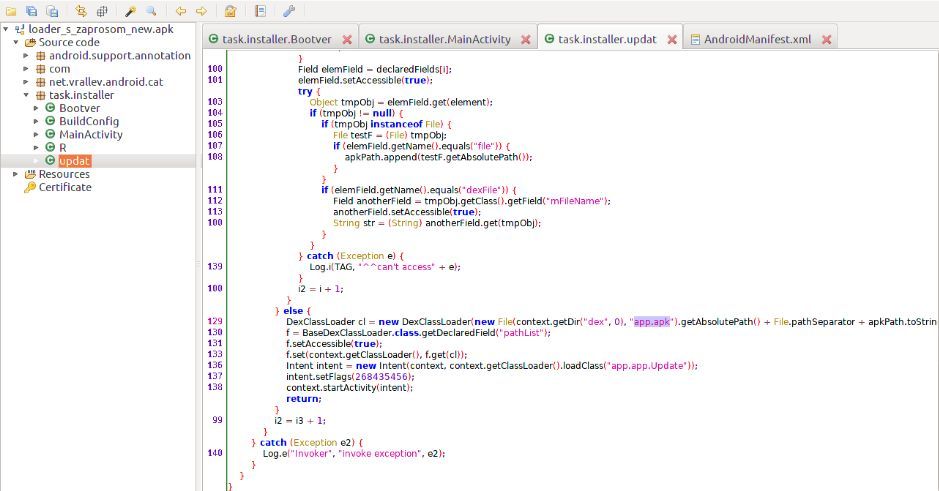Click the Save all icon
The width and height of the screenshot is (939, 491).
[32, 11]
